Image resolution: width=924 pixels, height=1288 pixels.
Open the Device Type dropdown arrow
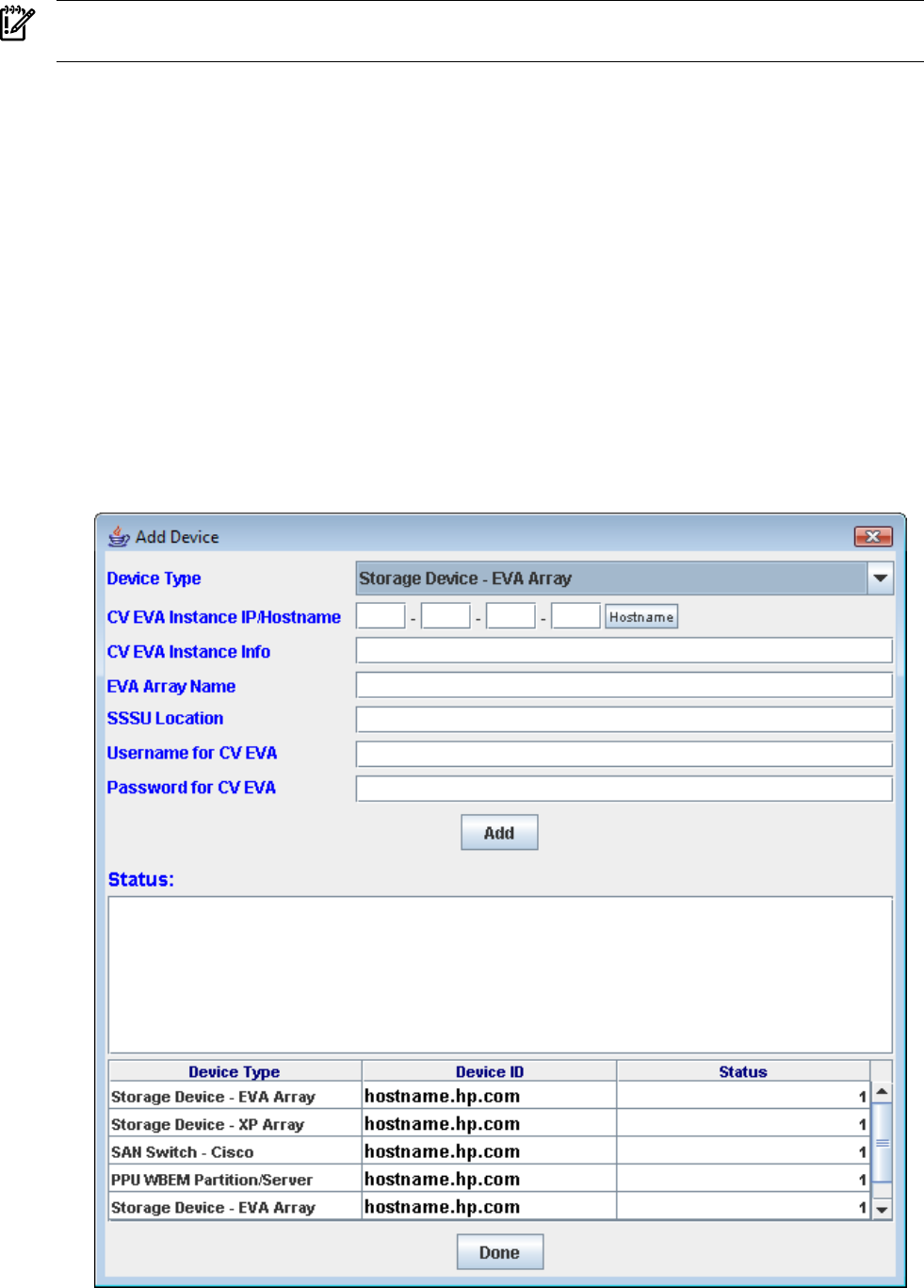coord(880,579)
